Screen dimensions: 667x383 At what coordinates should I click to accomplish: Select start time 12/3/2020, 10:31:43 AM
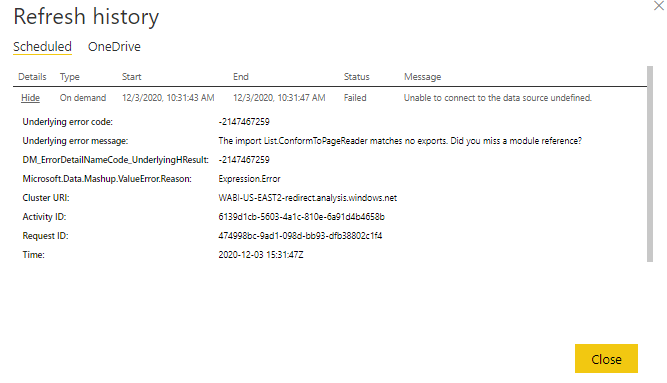168,98
